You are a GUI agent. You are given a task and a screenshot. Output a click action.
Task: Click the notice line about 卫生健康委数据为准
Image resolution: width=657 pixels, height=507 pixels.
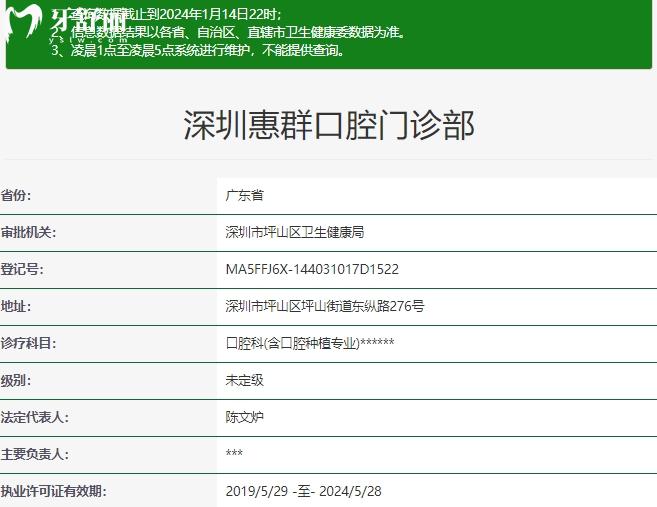(x=228, y=32)
